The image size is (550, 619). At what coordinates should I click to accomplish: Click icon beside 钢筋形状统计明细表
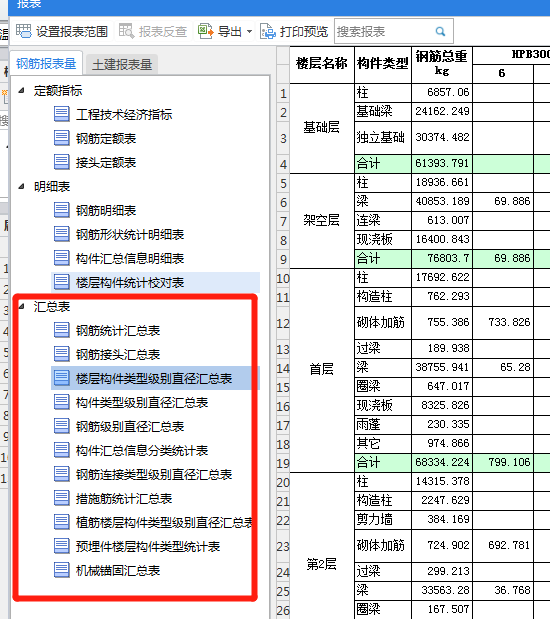click(x=62, y=234)
